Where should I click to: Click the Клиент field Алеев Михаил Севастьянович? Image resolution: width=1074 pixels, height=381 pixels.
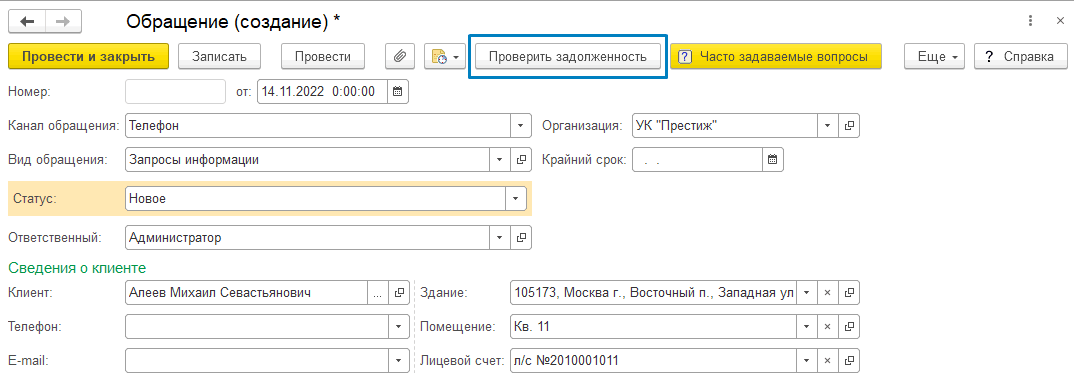tap(247, 293)
